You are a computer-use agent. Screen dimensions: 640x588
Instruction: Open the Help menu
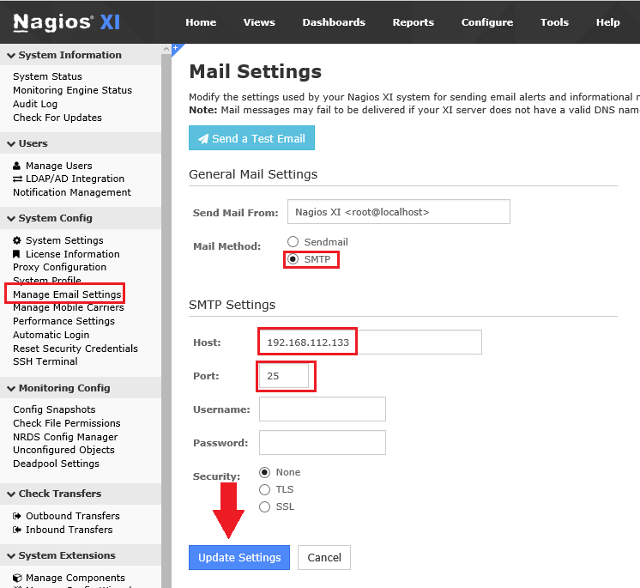pos(608,22)
